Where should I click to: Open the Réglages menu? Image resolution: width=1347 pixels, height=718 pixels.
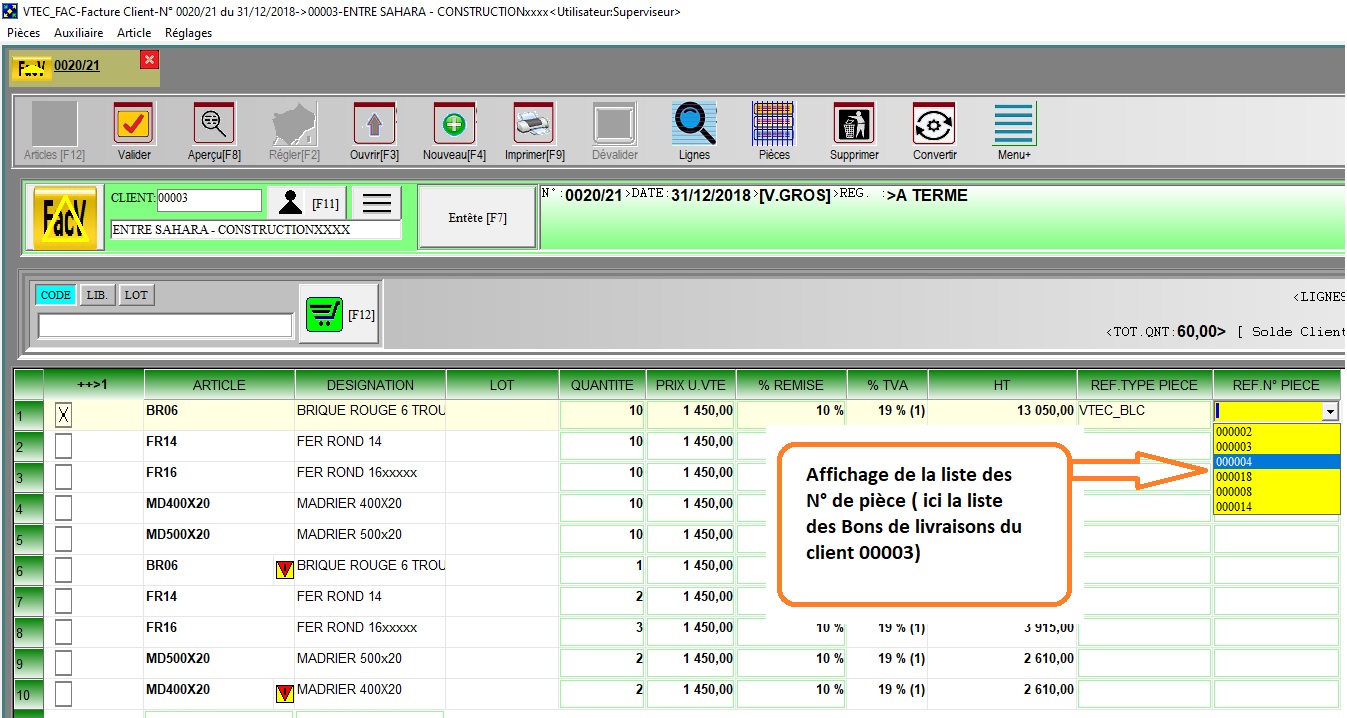[x=188, y=33]
